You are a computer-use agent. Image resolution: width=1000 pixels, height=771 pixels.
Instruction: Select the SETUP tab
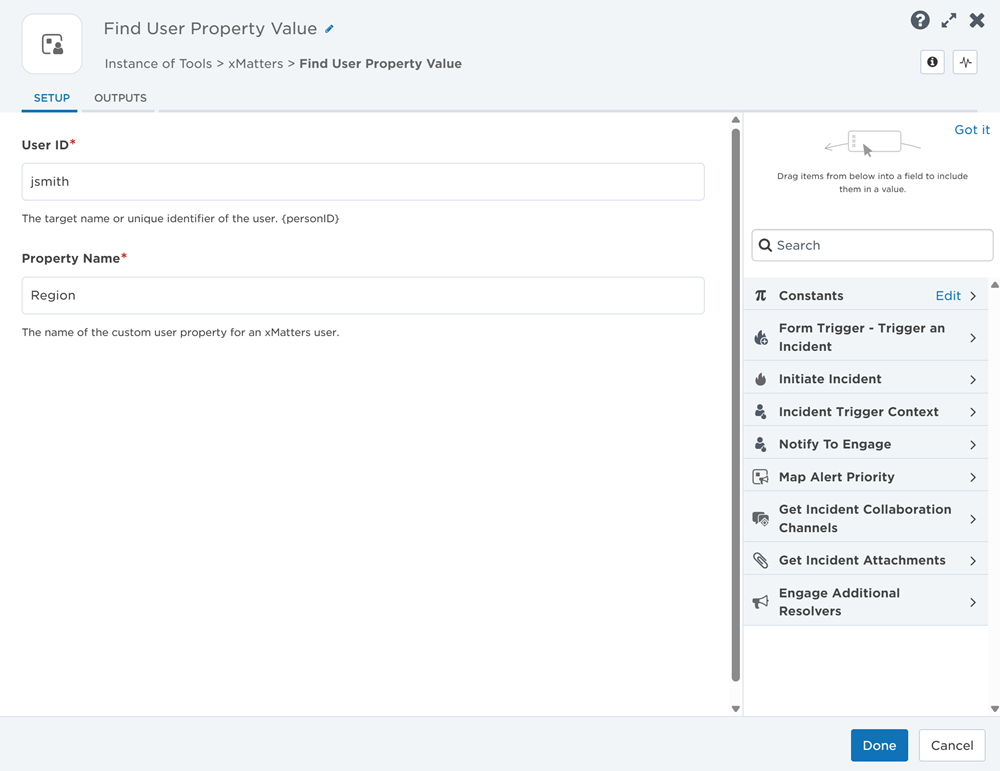click(52, 98)
